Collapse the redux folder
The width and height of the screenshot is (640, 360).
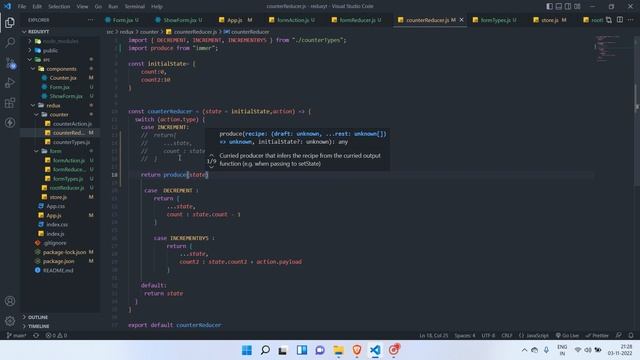click(60, 105)
